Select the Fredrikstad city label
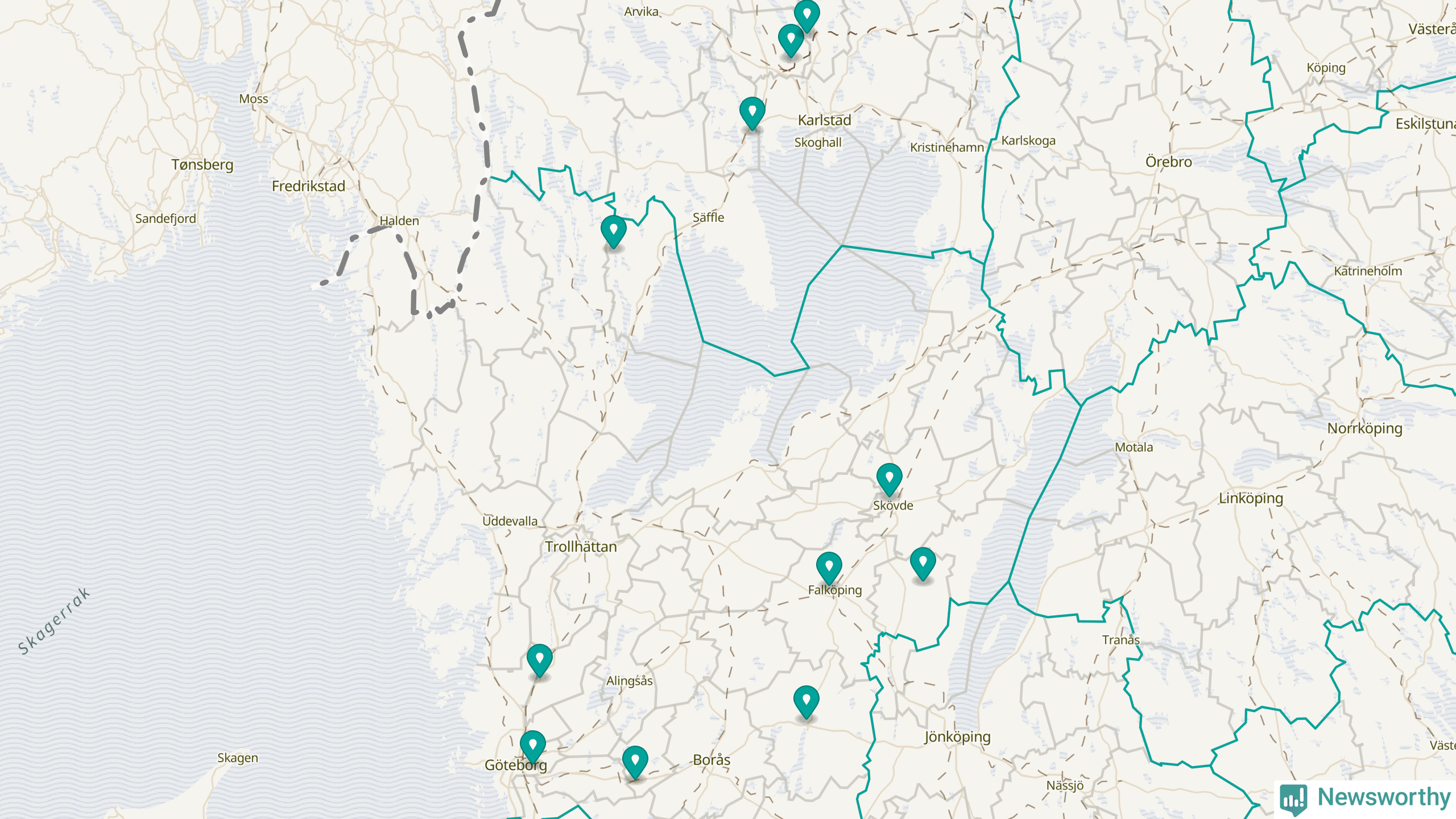Viewport: 1456px width, 819px height. tap(308, 186)
